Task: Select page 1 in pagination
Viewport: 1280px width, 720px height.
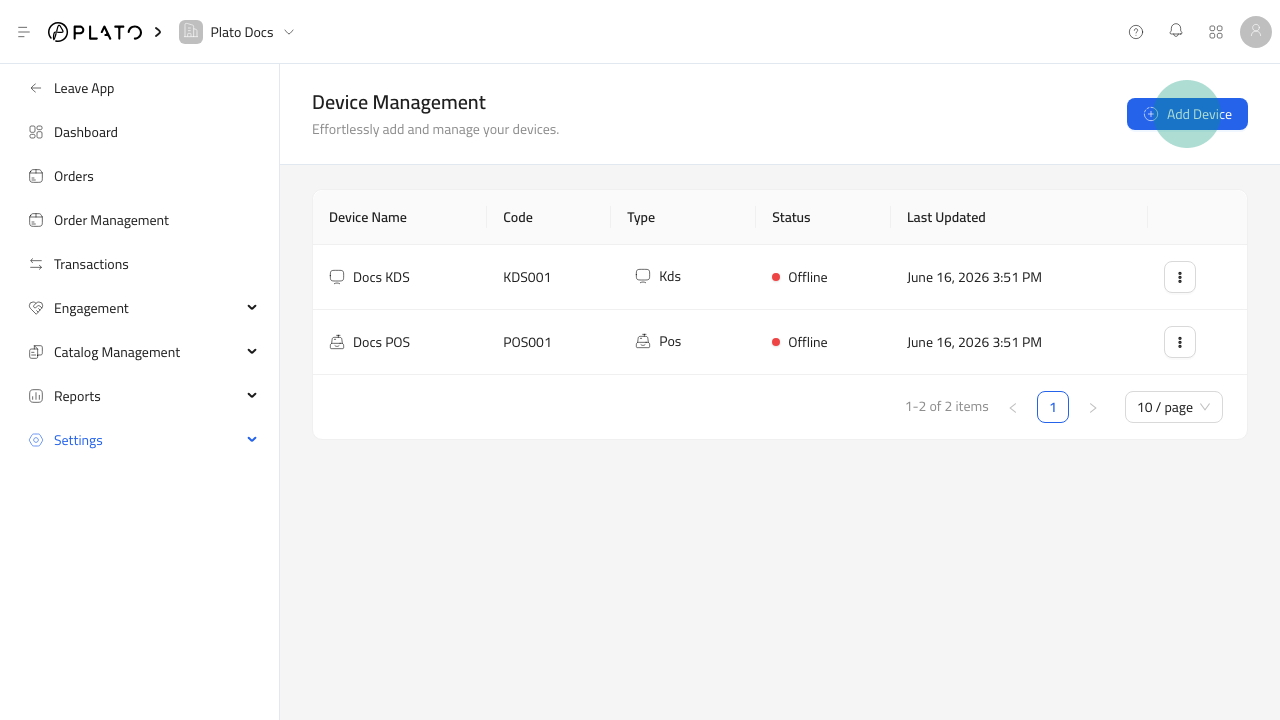Action: pyautogui.click(x=1053, y=407)
